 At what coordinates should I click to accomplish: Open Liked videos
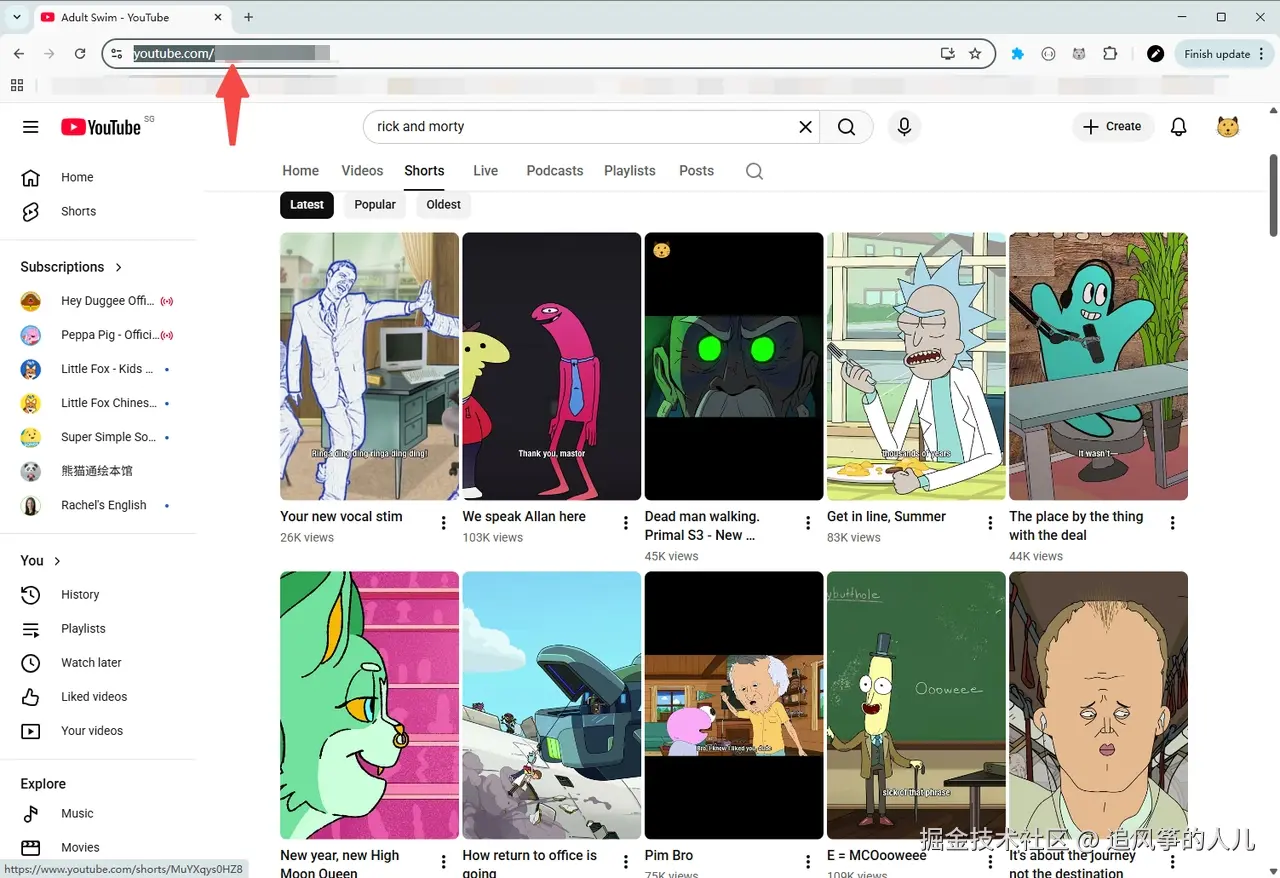100,696
